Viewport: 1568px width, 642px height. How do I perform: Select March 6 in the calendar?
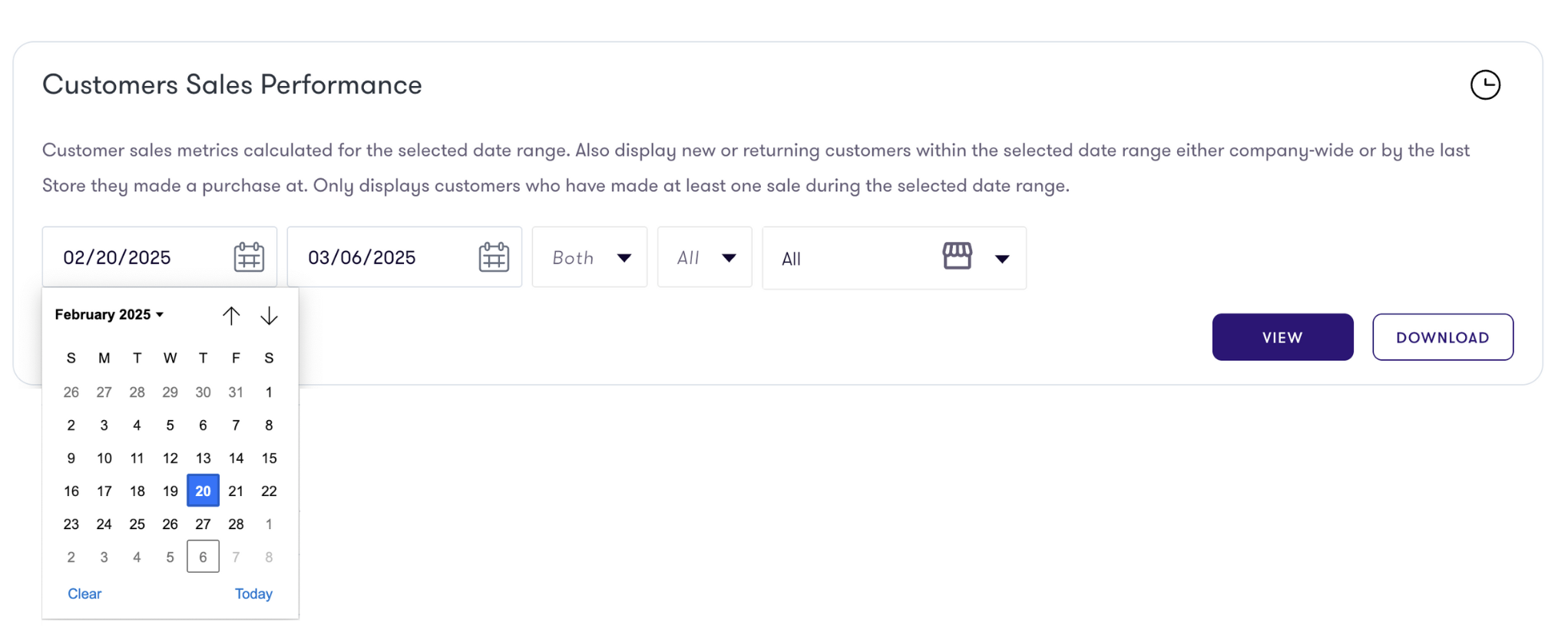[x=203, y=558]
